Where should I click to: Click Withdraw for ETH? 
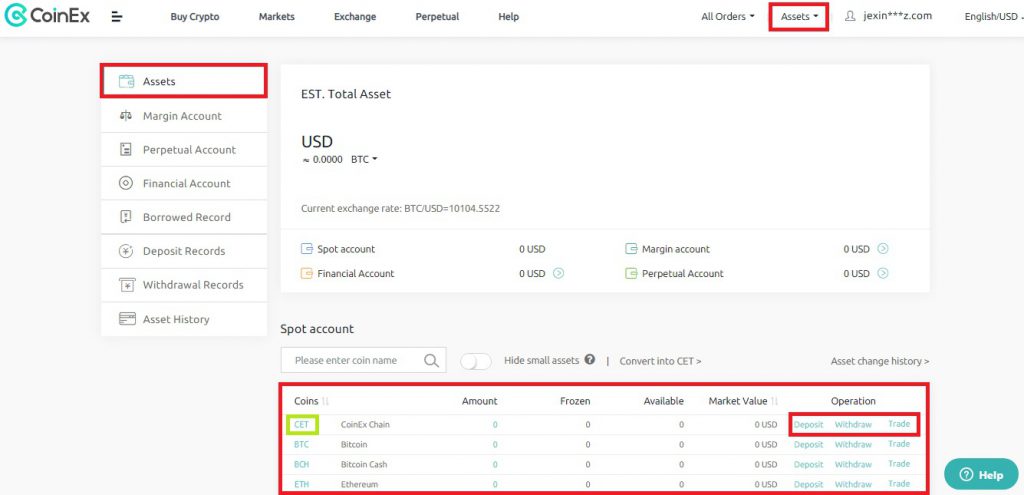pos(853,484)
